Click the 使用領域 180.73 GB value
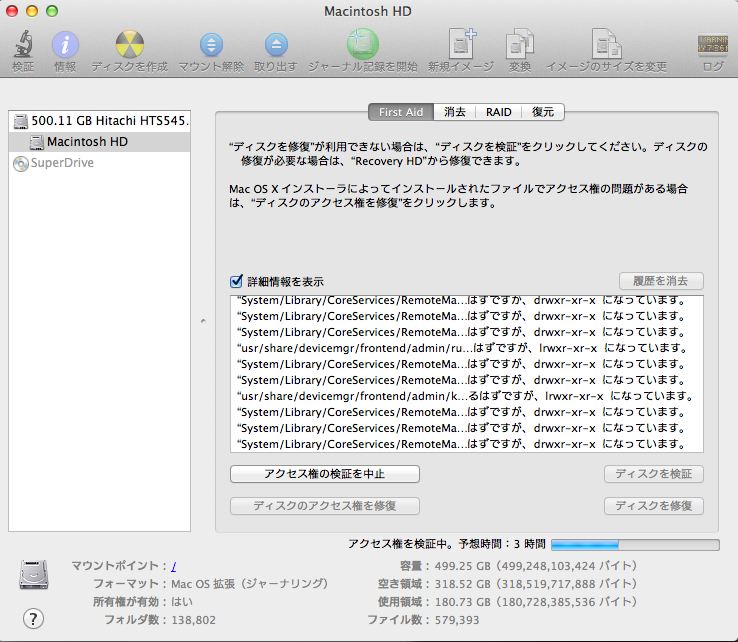The width and height of the screenshot is (738, 642). coord(536,602)
